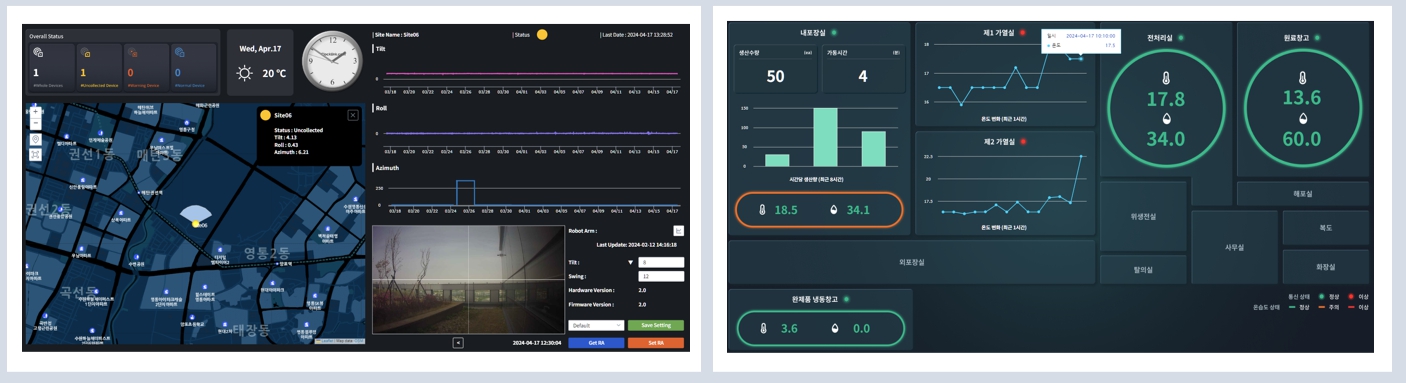Click the production count value 50
The height and width of the screenshot is (383, 1406).
[775, 77]
